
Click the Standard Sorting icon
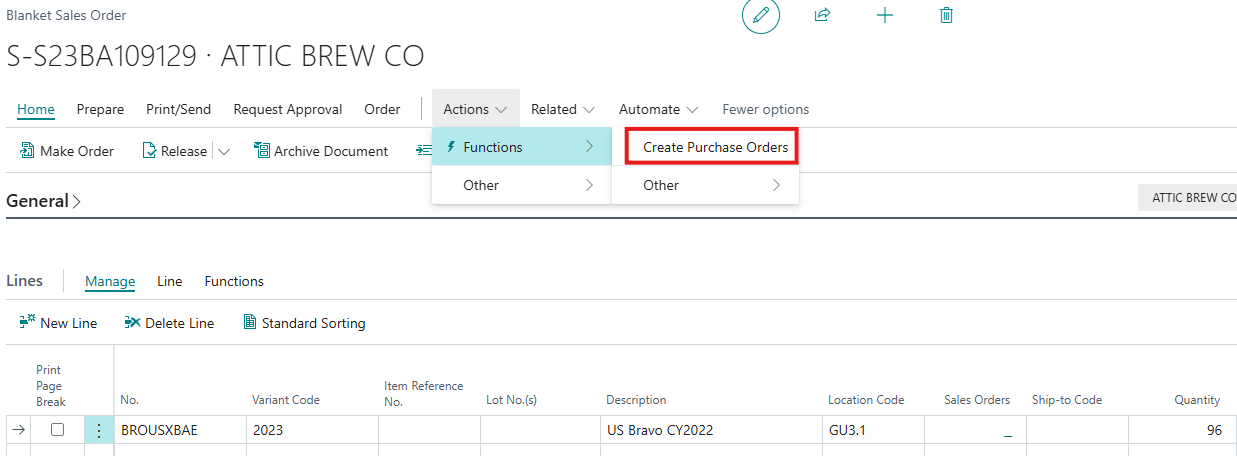250,323
